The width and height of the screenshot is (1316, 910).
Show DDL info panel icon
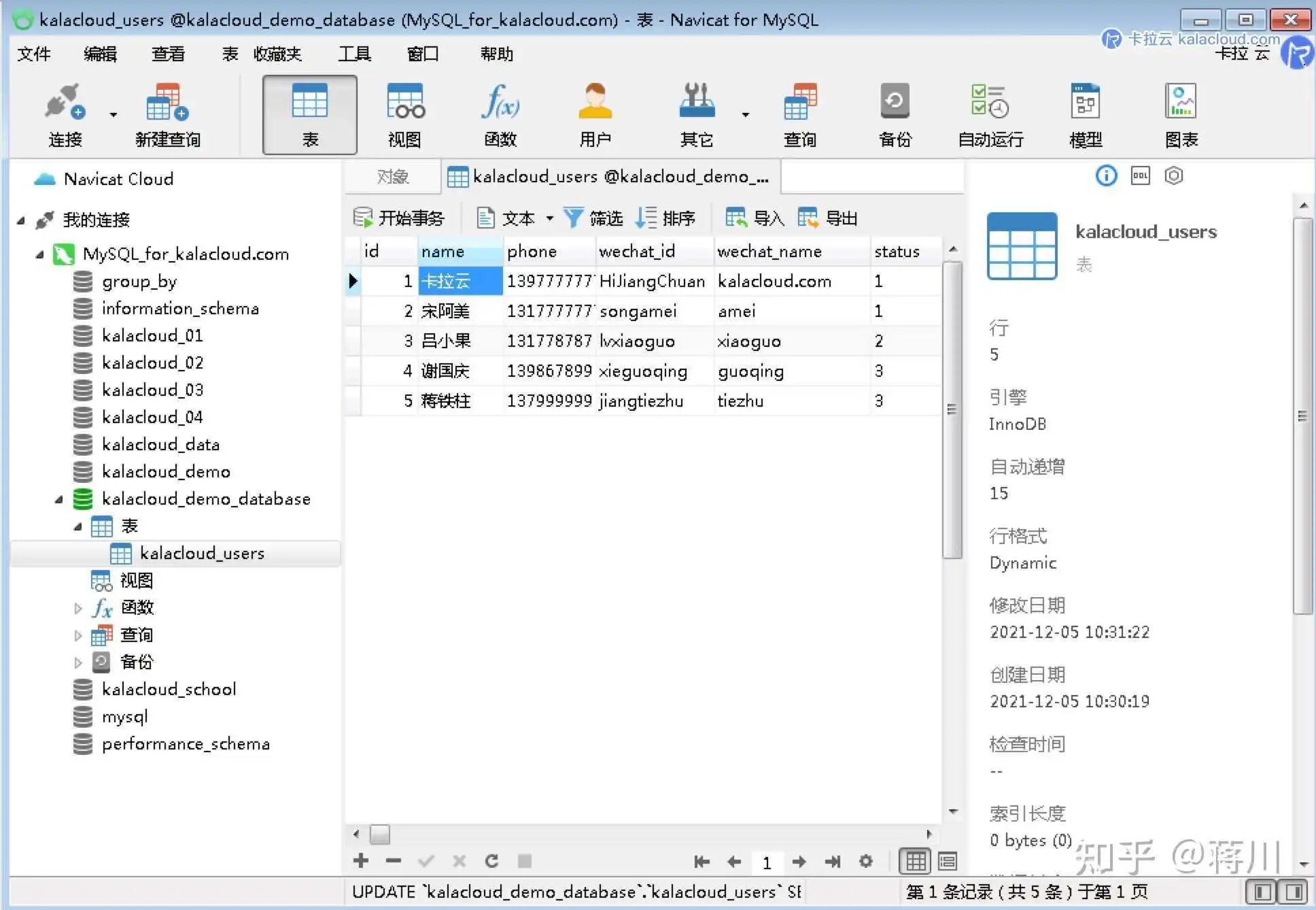[x=1140, y=176]
